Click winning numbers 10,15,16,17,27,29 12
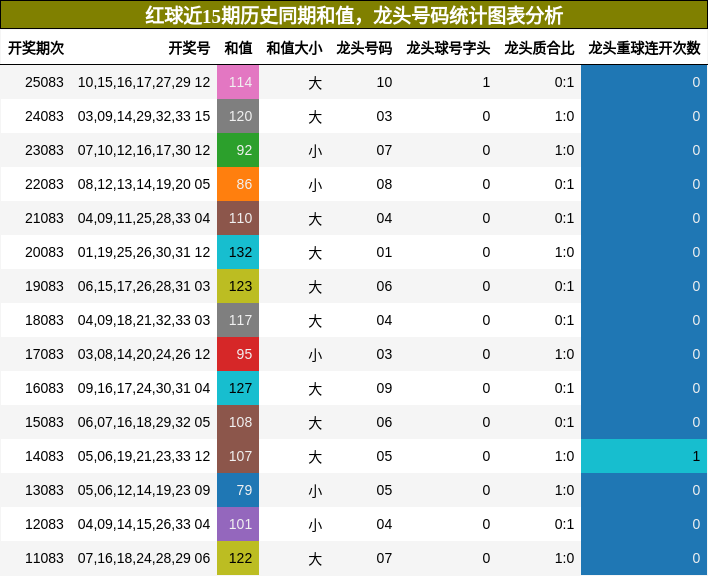 pyautogui.click(x=144, y=82)
